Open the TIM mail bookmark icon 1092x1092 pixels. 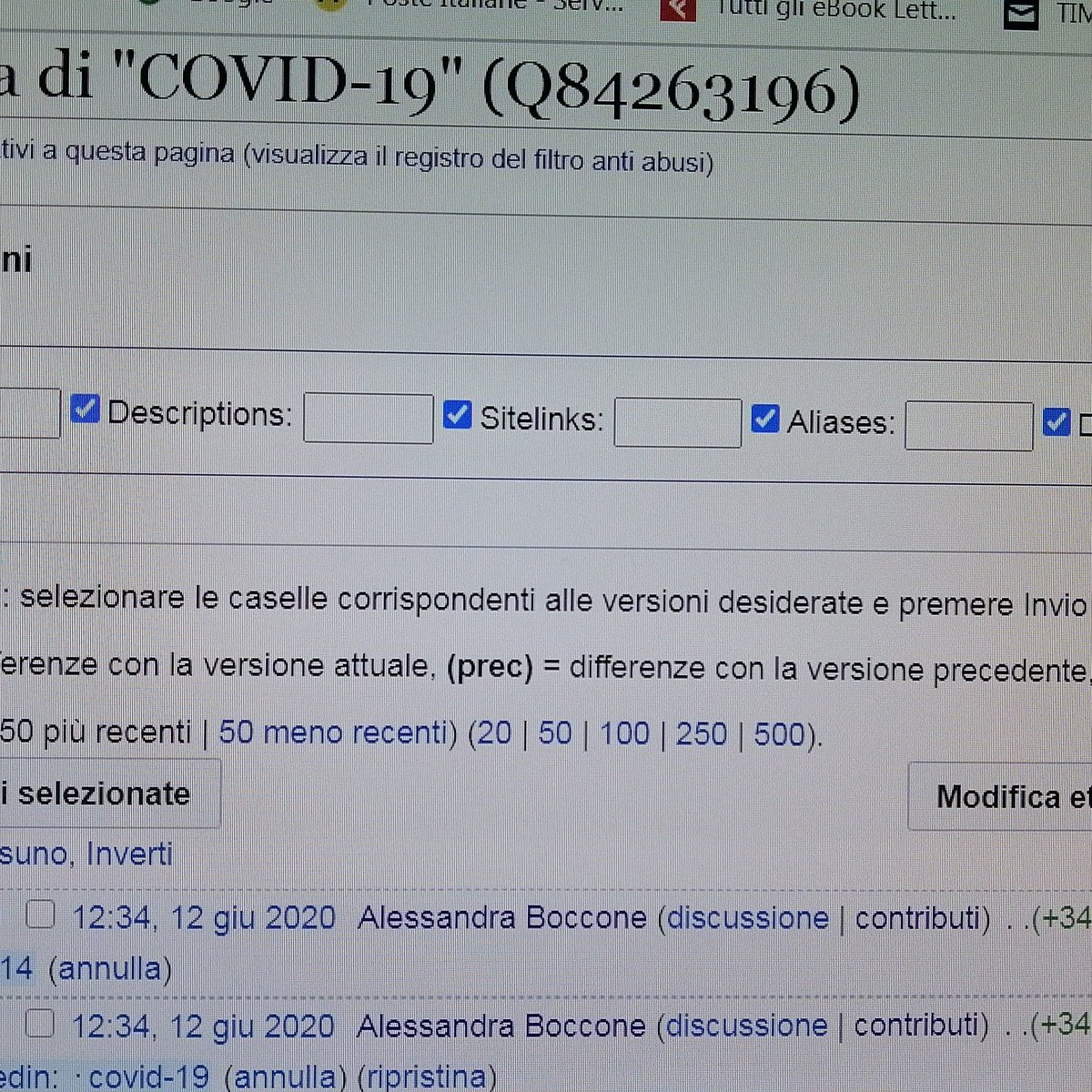pos(1021,15)
